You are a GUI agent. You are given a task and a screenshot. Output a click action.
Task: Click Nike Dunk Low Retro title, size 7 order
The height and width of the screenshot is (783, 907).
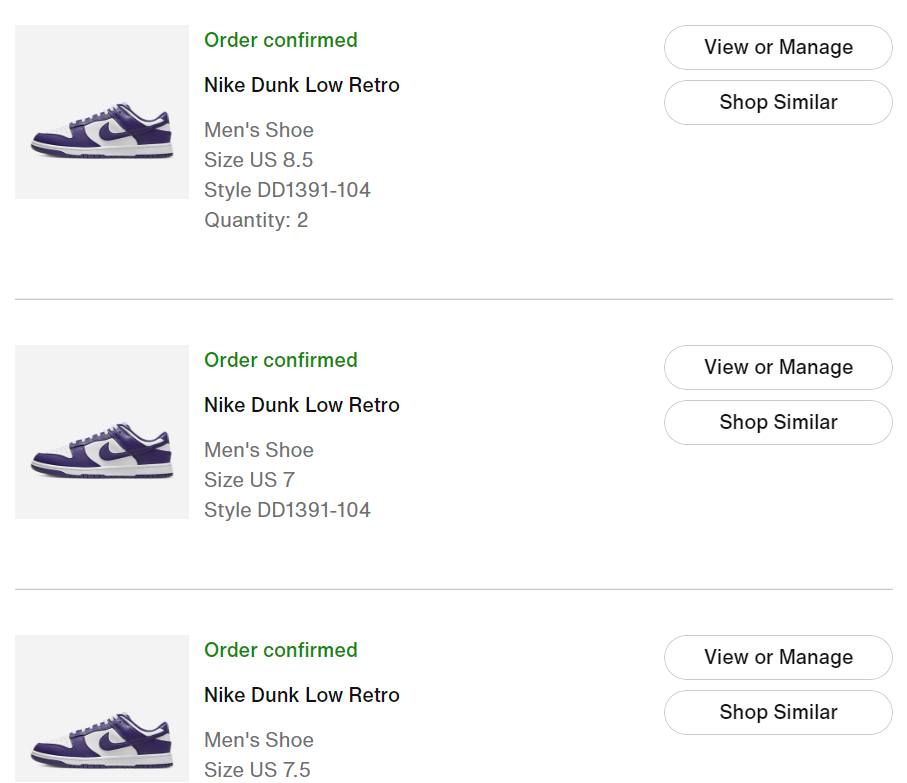tap(302, 405)
